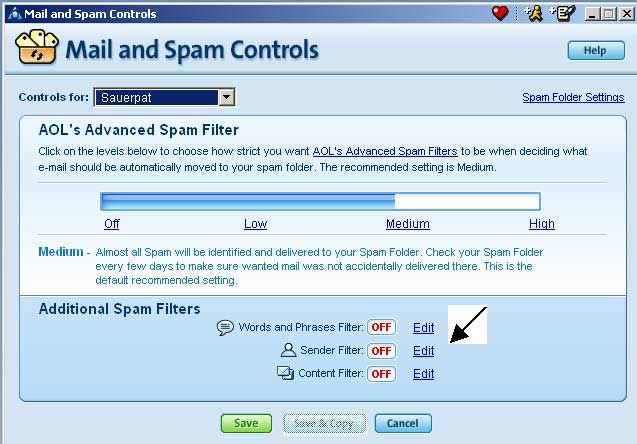Click the Additional Spam Filters heading
The height and width of the screenshot is (444, 637).
pos(119,309)
